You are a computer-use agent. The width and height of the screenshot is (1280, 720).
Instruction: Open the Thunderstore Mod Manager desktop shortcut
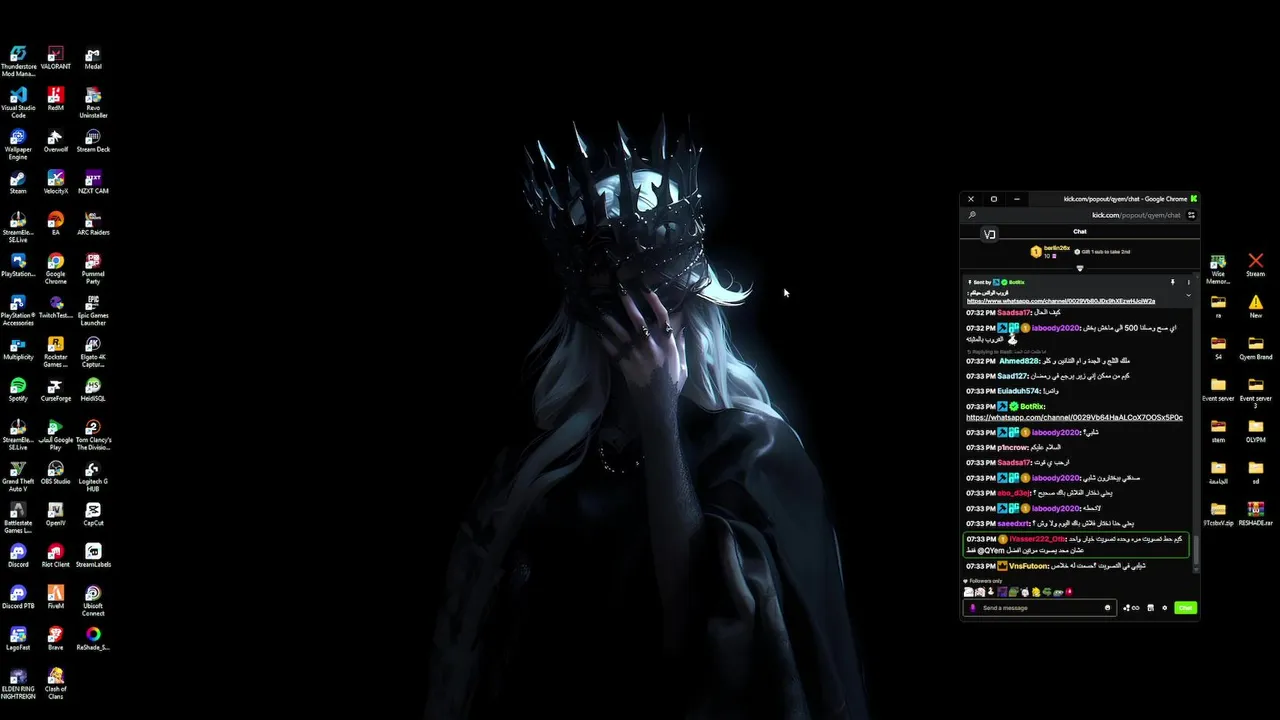(x=18, y=60)
